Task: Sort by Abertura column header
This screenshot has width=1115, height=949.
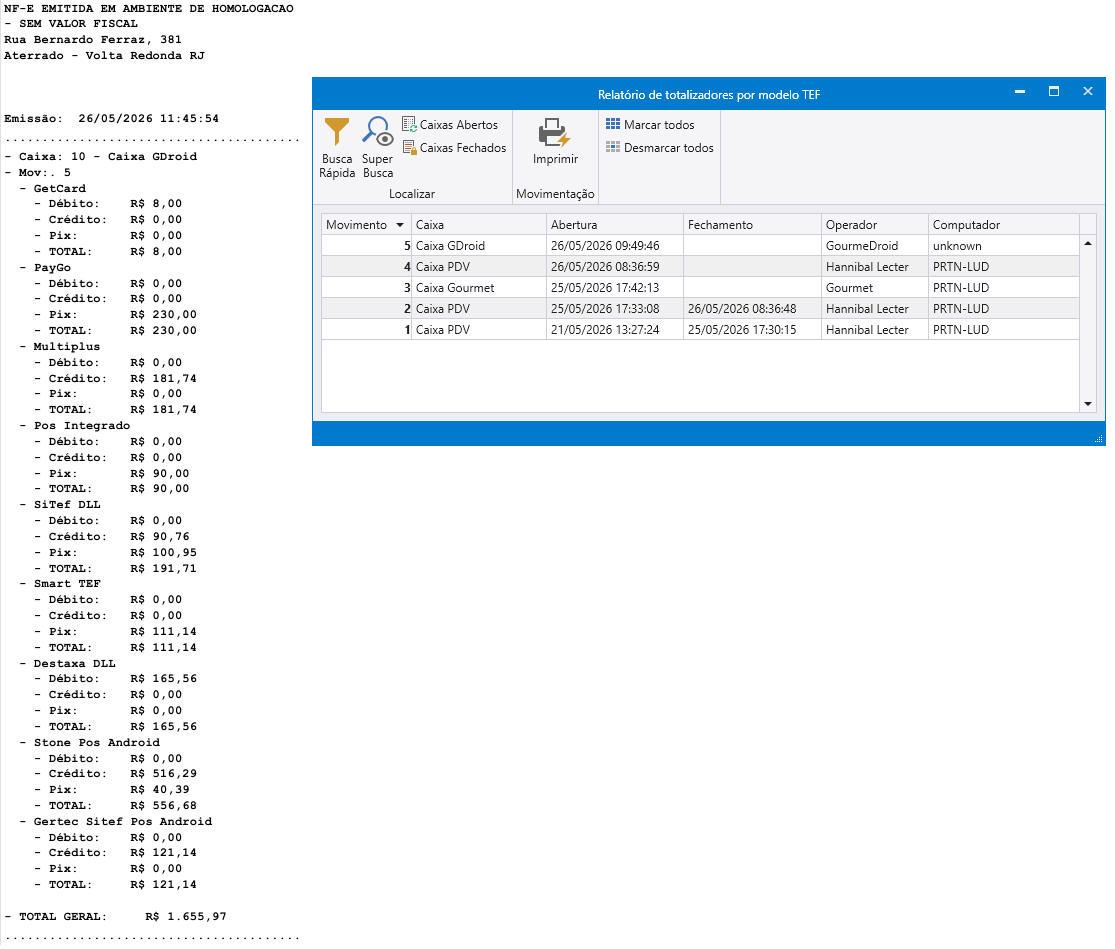Action: pos(614,225)
